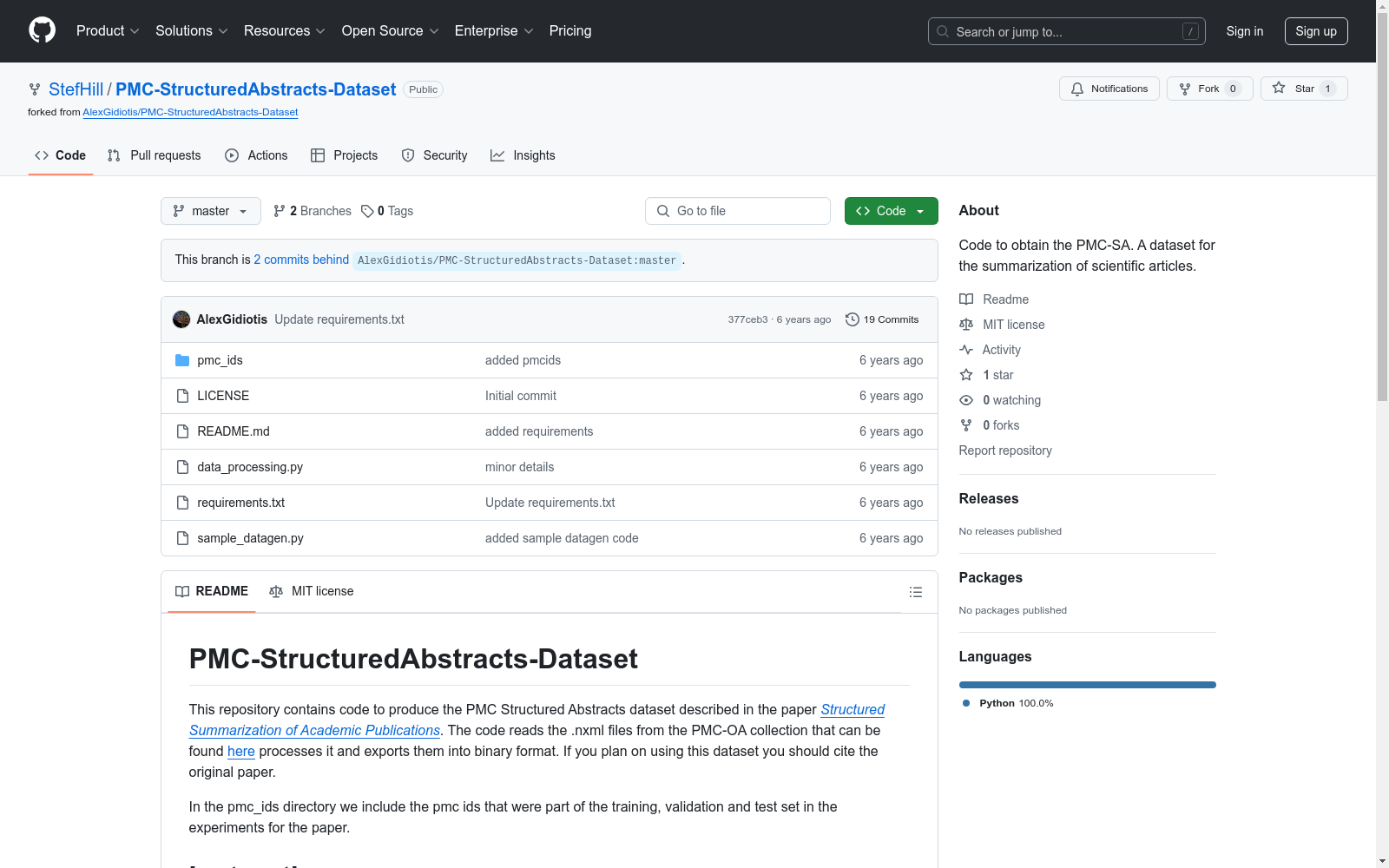Click the data_processing.py file icon
The height and width of the screenshot is (868, 1389).
tap(182, 467)
